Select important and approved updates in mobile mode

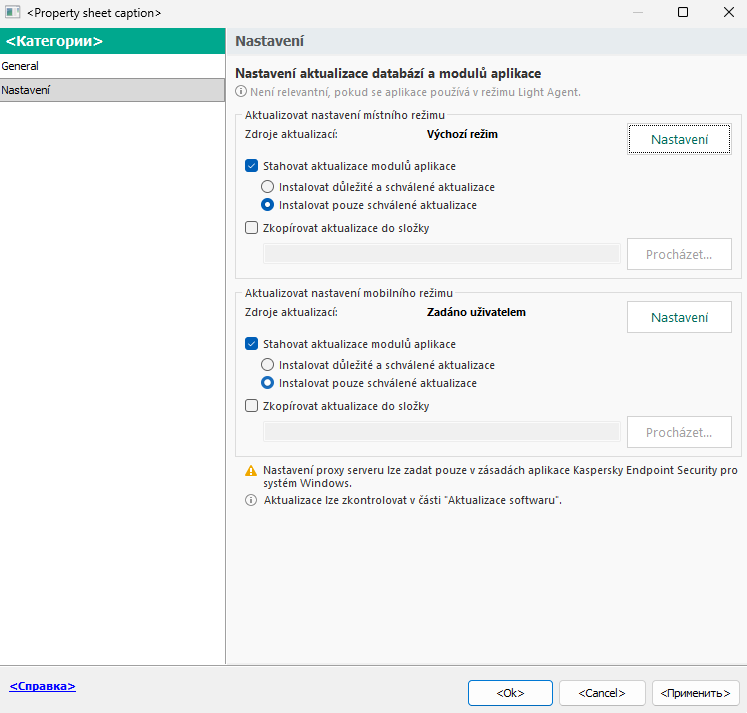click(x=267, y=365)
